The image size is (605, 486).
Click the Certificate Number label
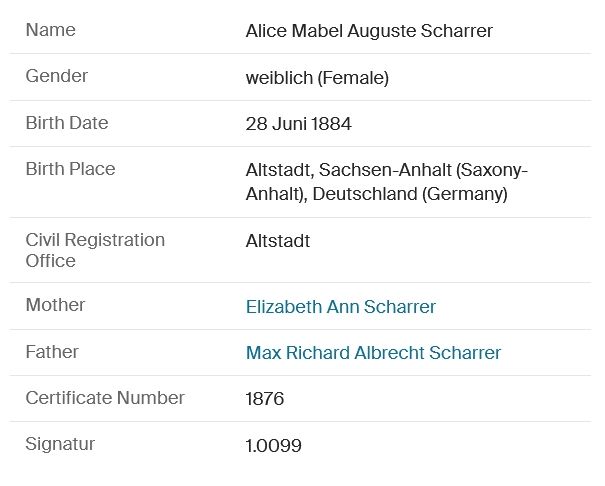tap(105, 398)
